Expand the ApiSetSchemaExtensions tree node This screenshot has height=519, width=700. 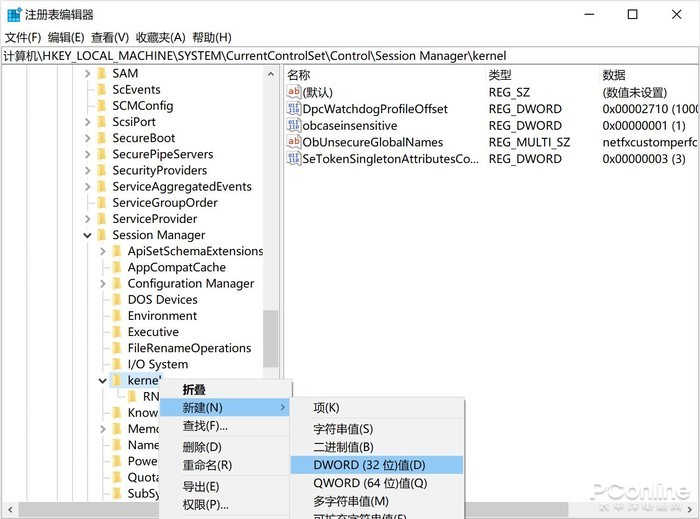coord(103,251)
